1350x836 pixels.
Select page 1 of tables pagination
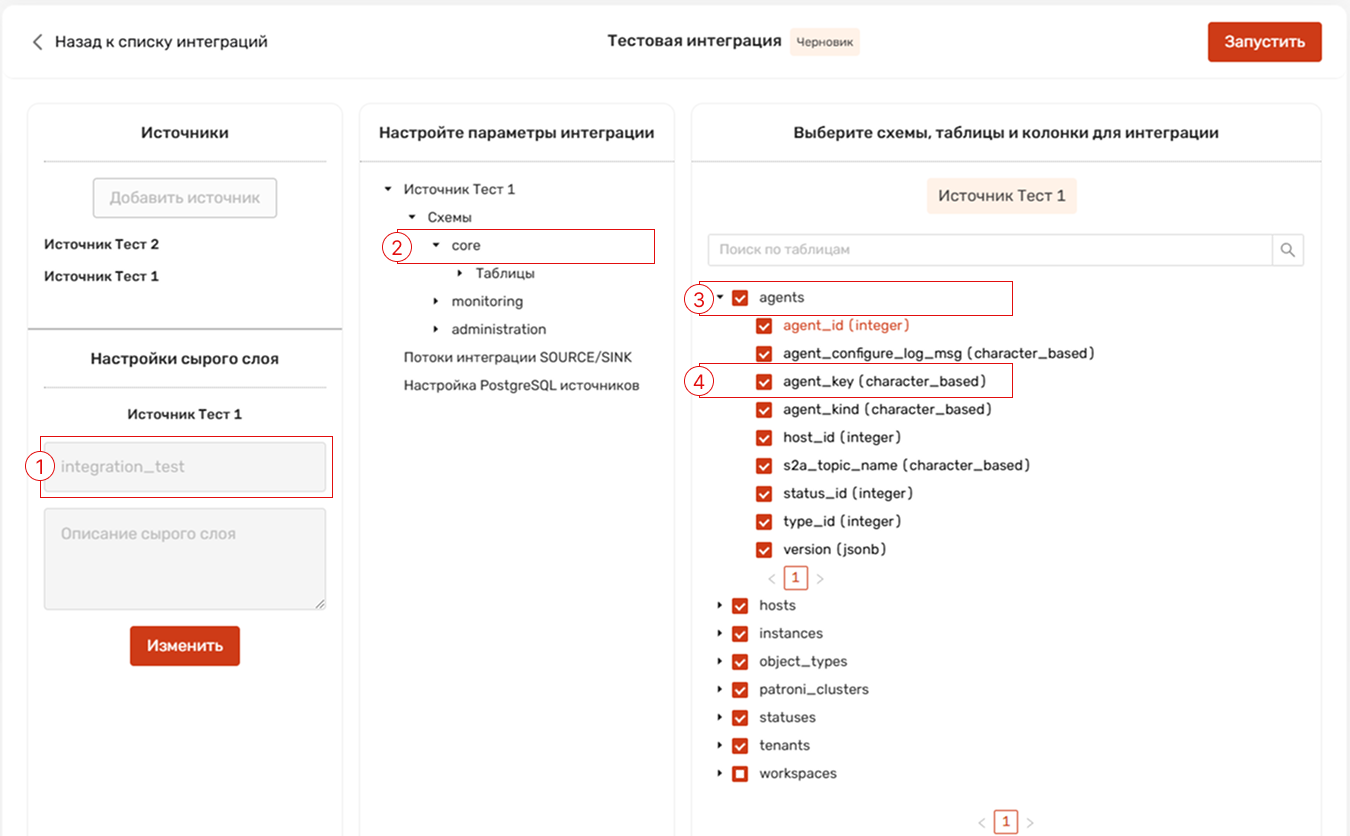coord(1006,823)
